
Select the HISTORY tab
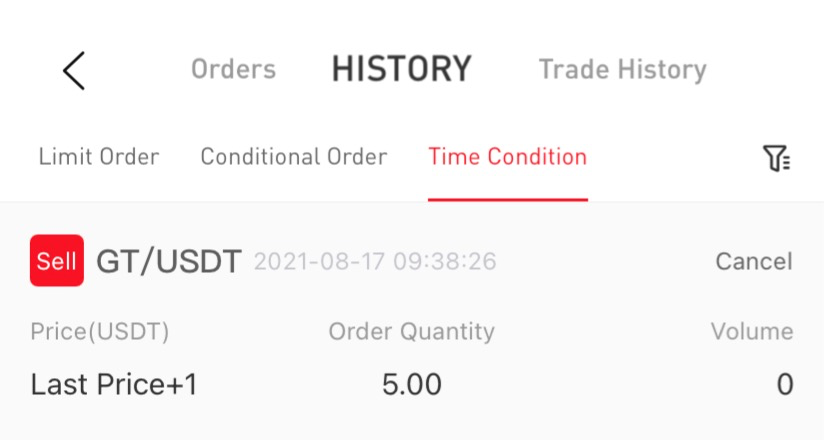pyautogui.click(x=401, y=70)
